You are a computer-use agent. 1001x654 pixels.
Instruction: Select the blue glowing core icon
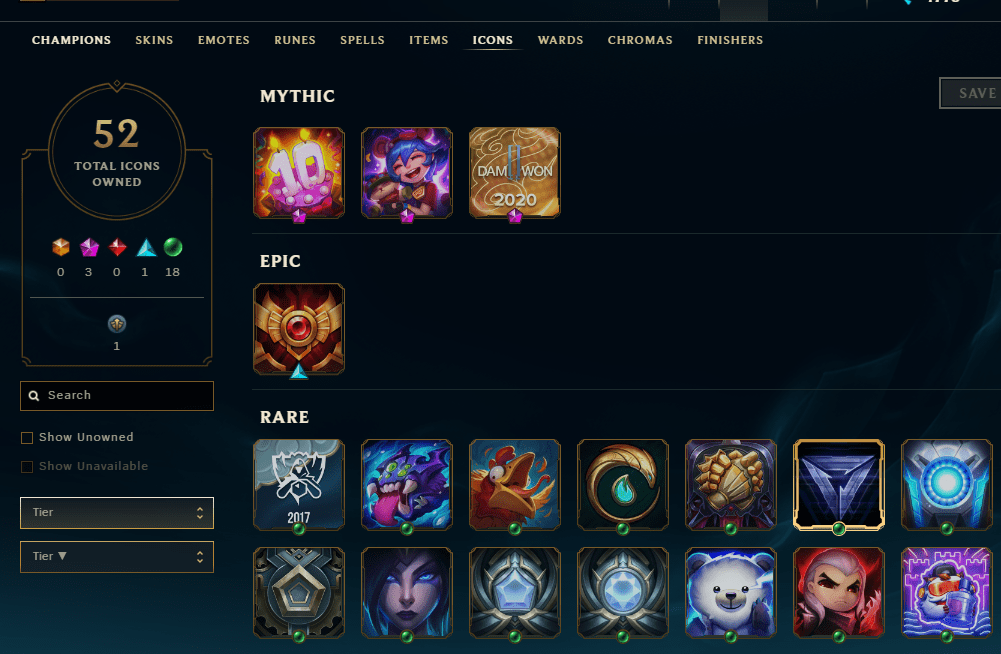(947, 485)
